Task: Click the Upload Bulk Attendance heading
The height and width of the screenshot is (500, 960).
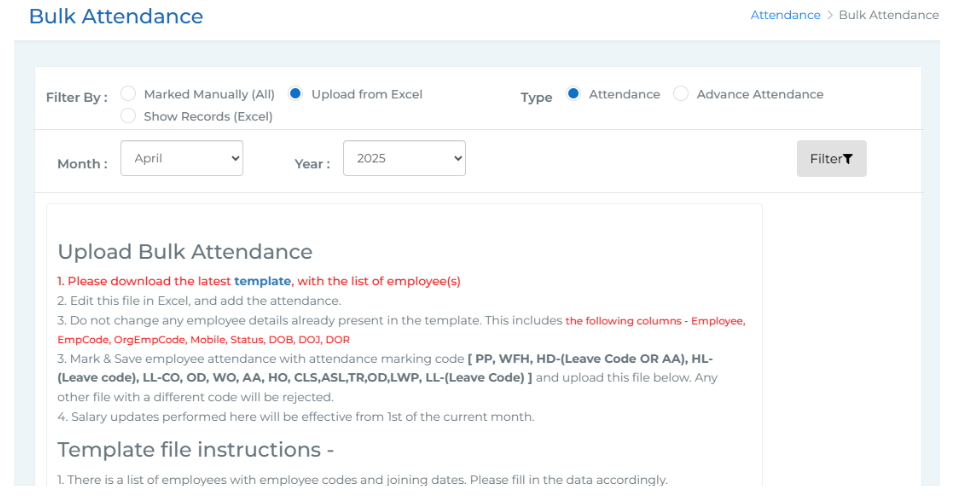Action: (x=185, y=251)
